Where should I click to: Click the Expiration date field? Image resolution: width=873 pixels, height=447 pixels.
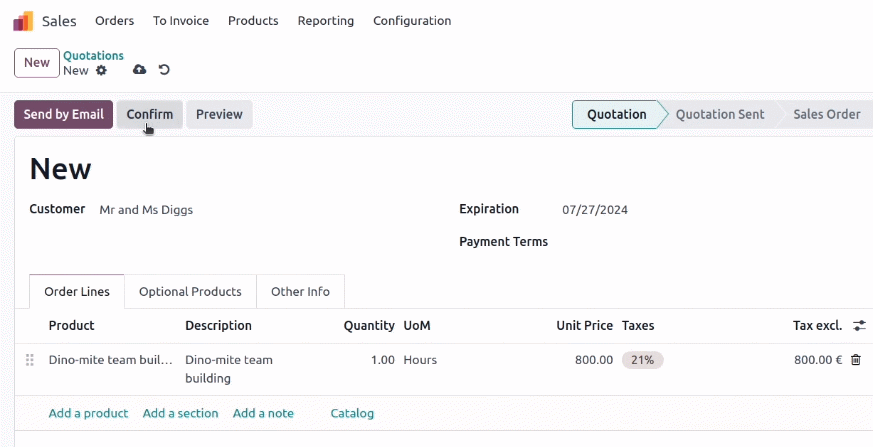tap(595, 210)
